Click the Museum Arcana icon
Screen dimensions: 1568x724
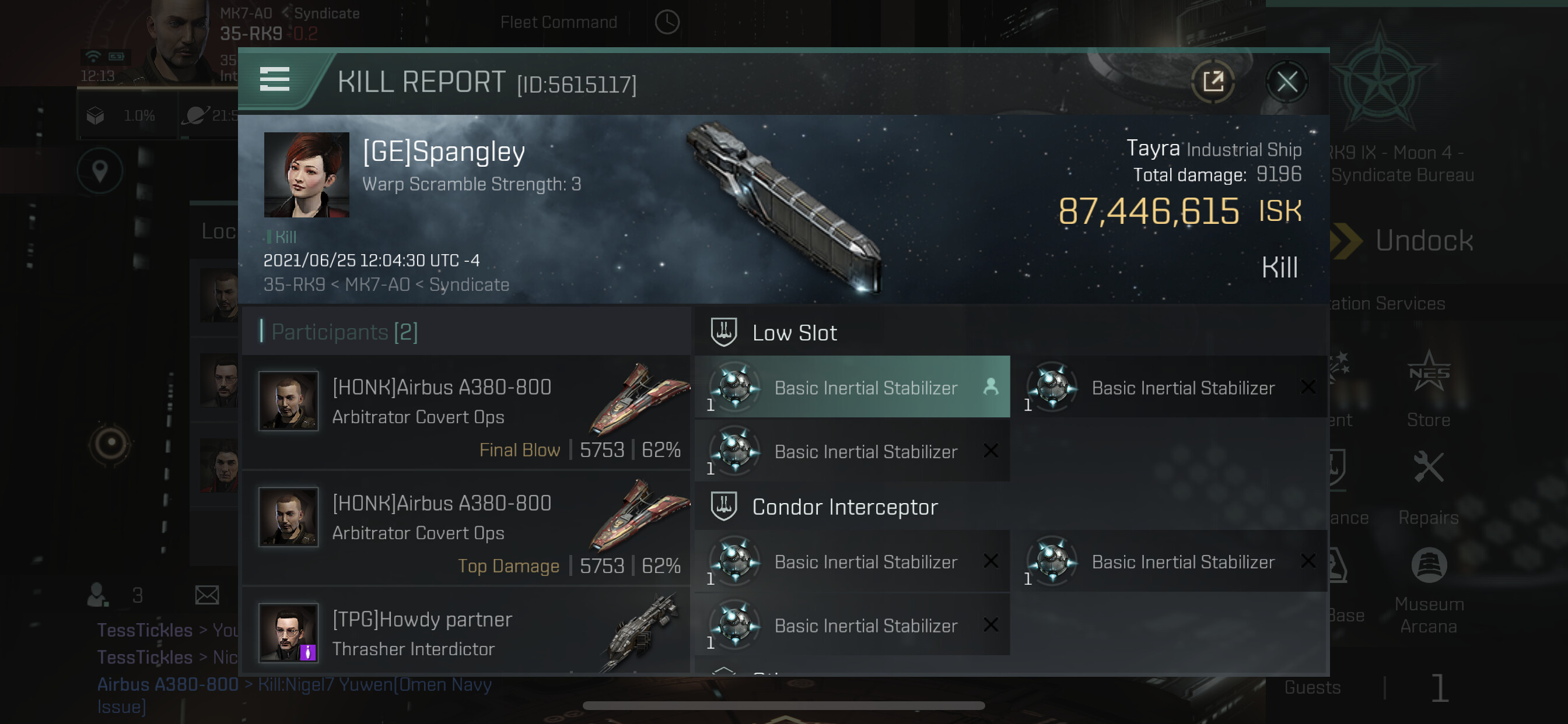(1428, 566)
